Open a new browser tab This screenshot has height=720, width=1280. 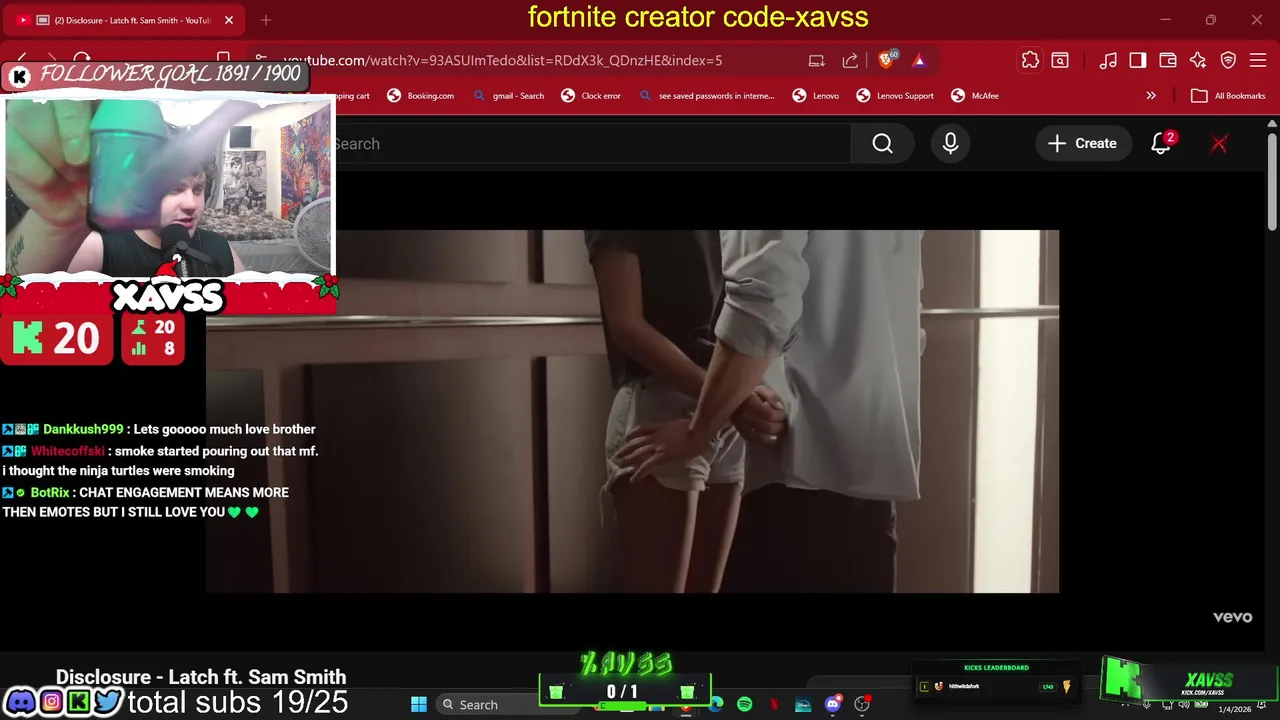point(266,20)
